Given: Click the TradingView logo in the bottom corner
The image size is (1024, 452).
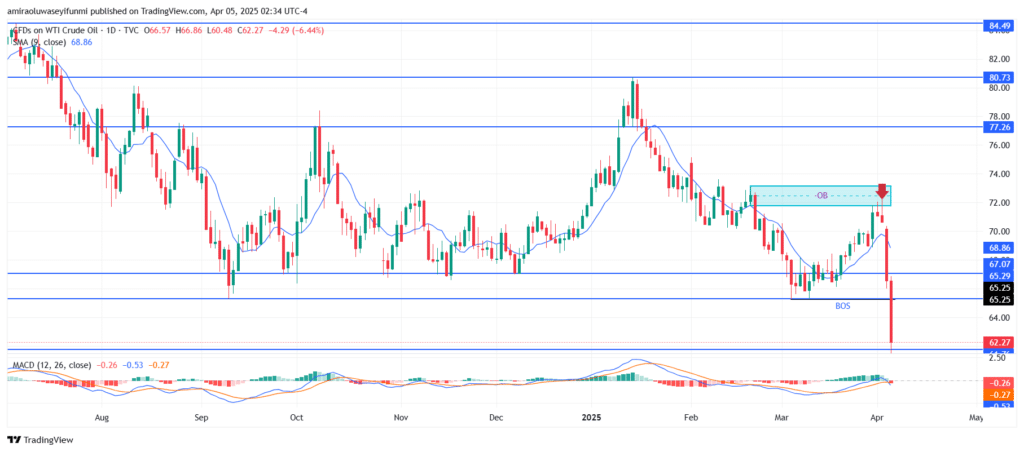Looking at the screenshot, I should (40, 440).
